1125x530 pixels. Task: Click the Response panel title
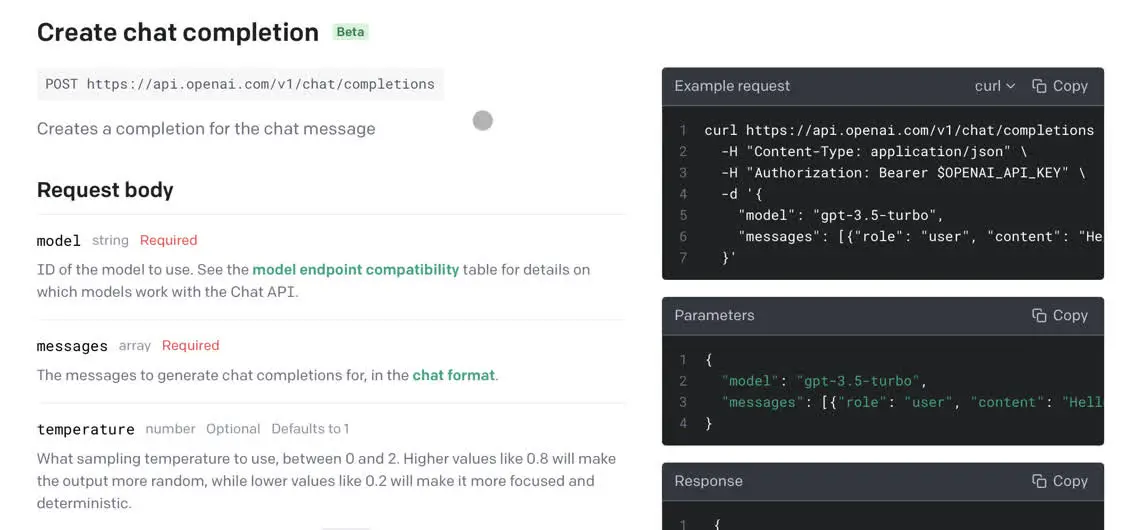pos(708,481)
